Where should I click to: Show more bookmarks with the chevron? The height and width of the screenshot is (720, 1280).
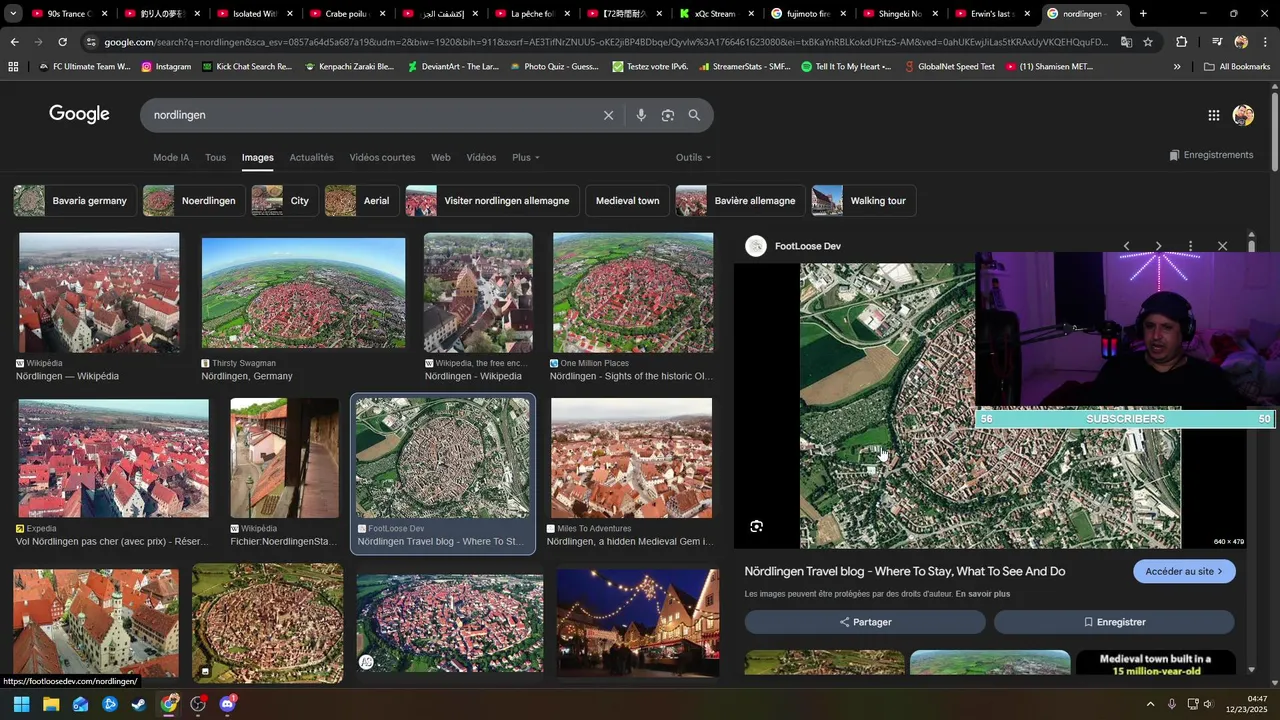1176,66
